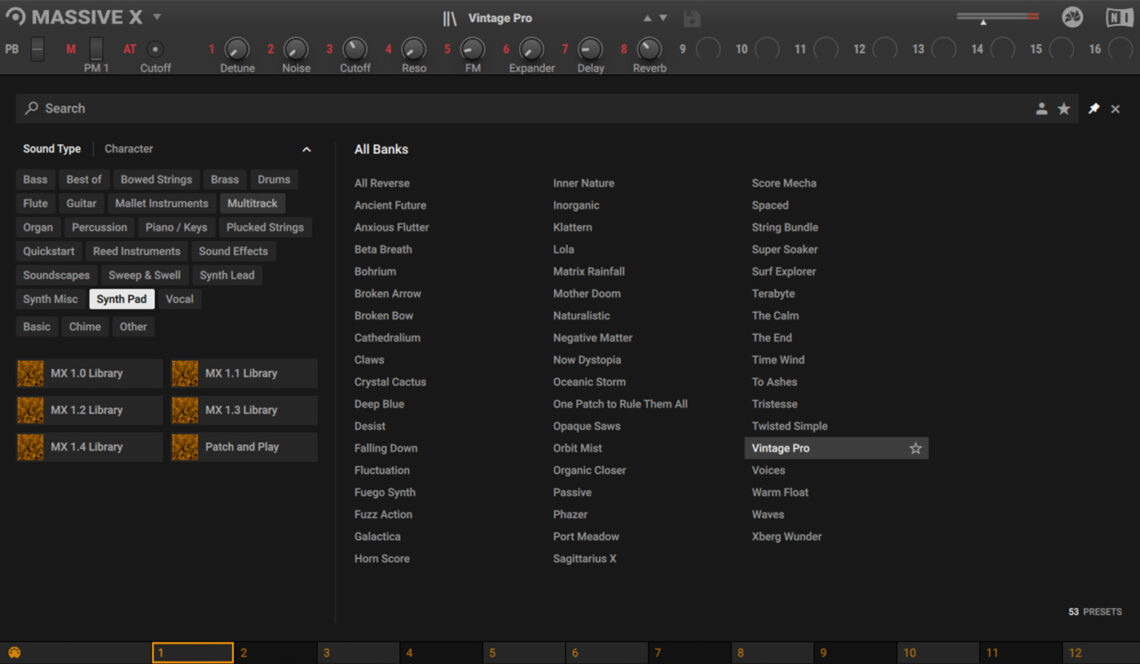Toggle the Synth Pad sound type filter
The image size is (1140, 664).
click(x=121, y=298)
